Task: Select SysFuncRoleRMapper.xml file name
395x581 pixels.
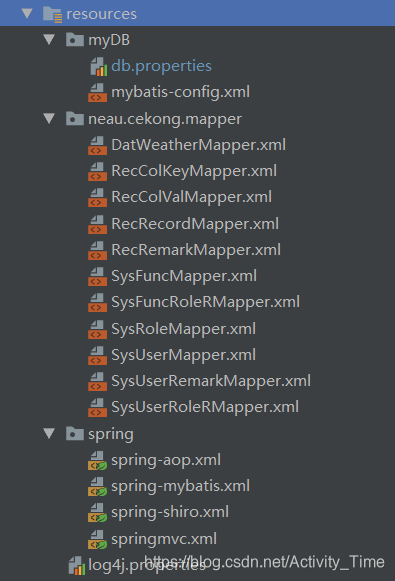Action: pyautogui.click(x=205, y=302)
